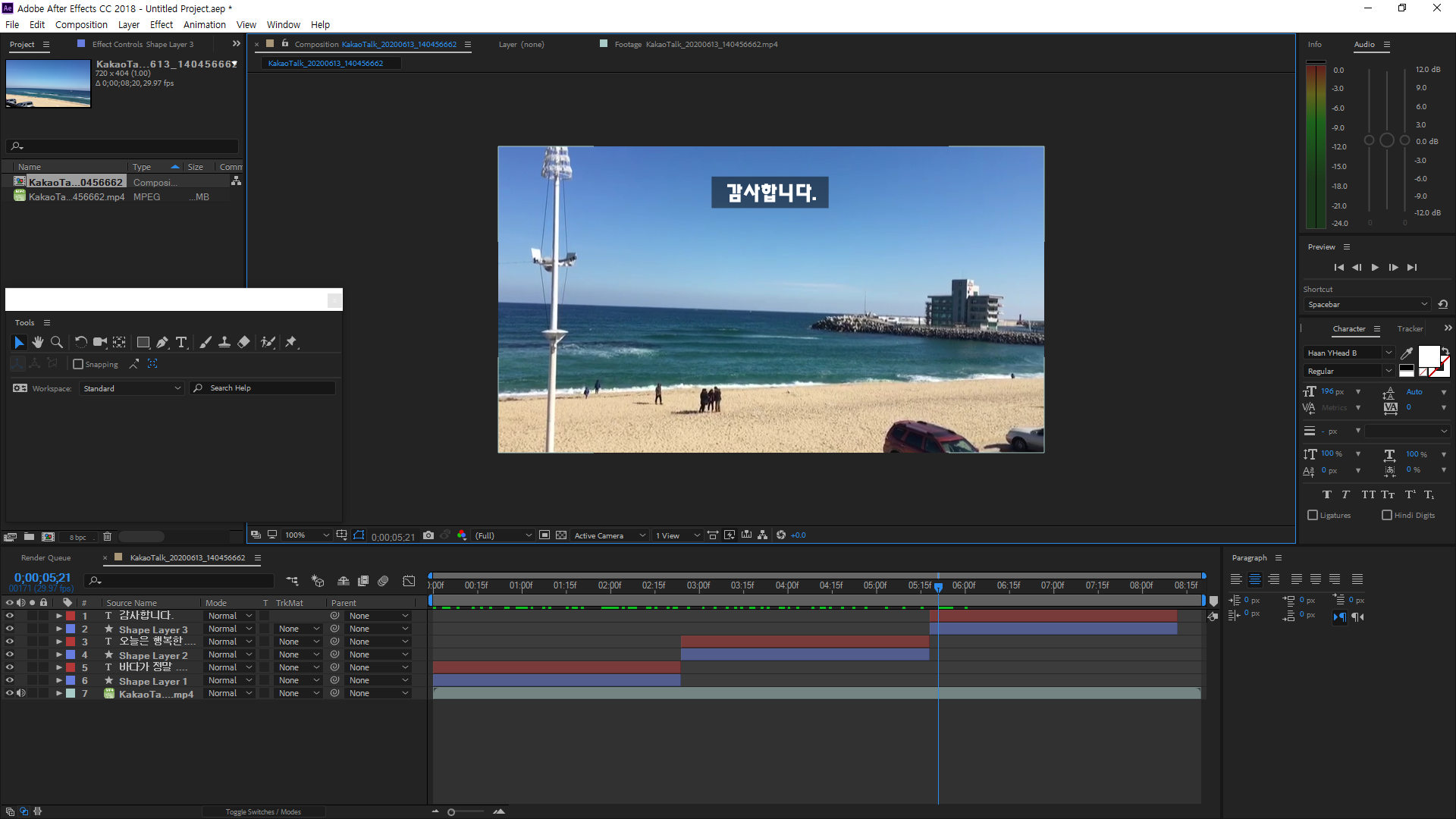Click the white fill color swatch
The width and height of the screenshot is (1456, 819).
1429,356
